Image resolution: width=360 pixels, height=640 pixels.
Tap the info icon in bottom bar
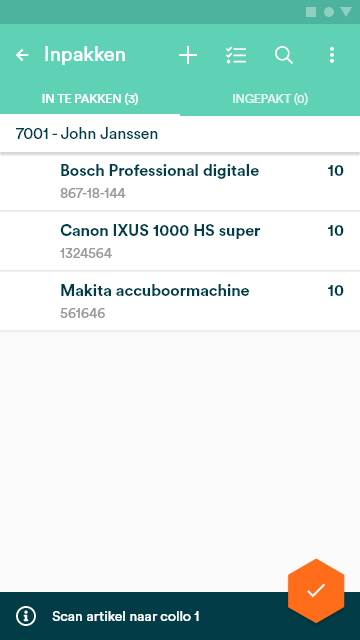[26, 616]
